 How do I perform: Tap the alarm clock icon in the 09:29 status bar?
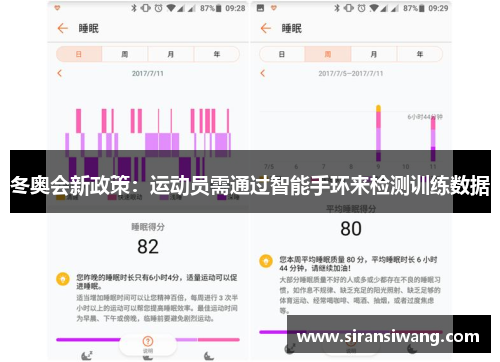(x=362, y=8)
